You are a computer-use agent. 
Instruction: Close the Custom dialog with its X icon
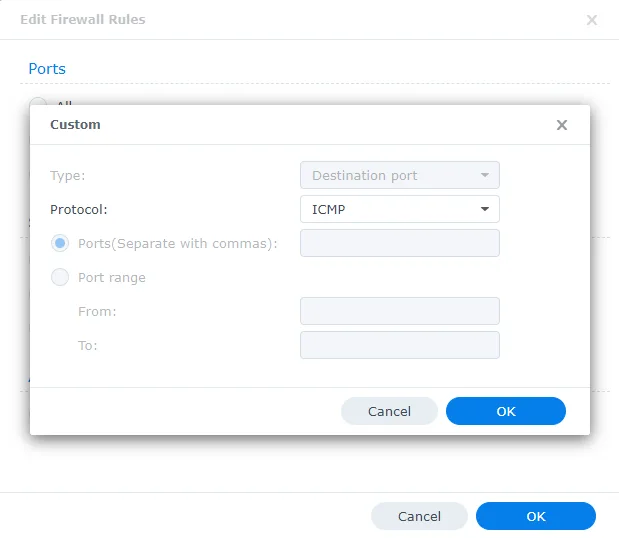coord(561,125)
